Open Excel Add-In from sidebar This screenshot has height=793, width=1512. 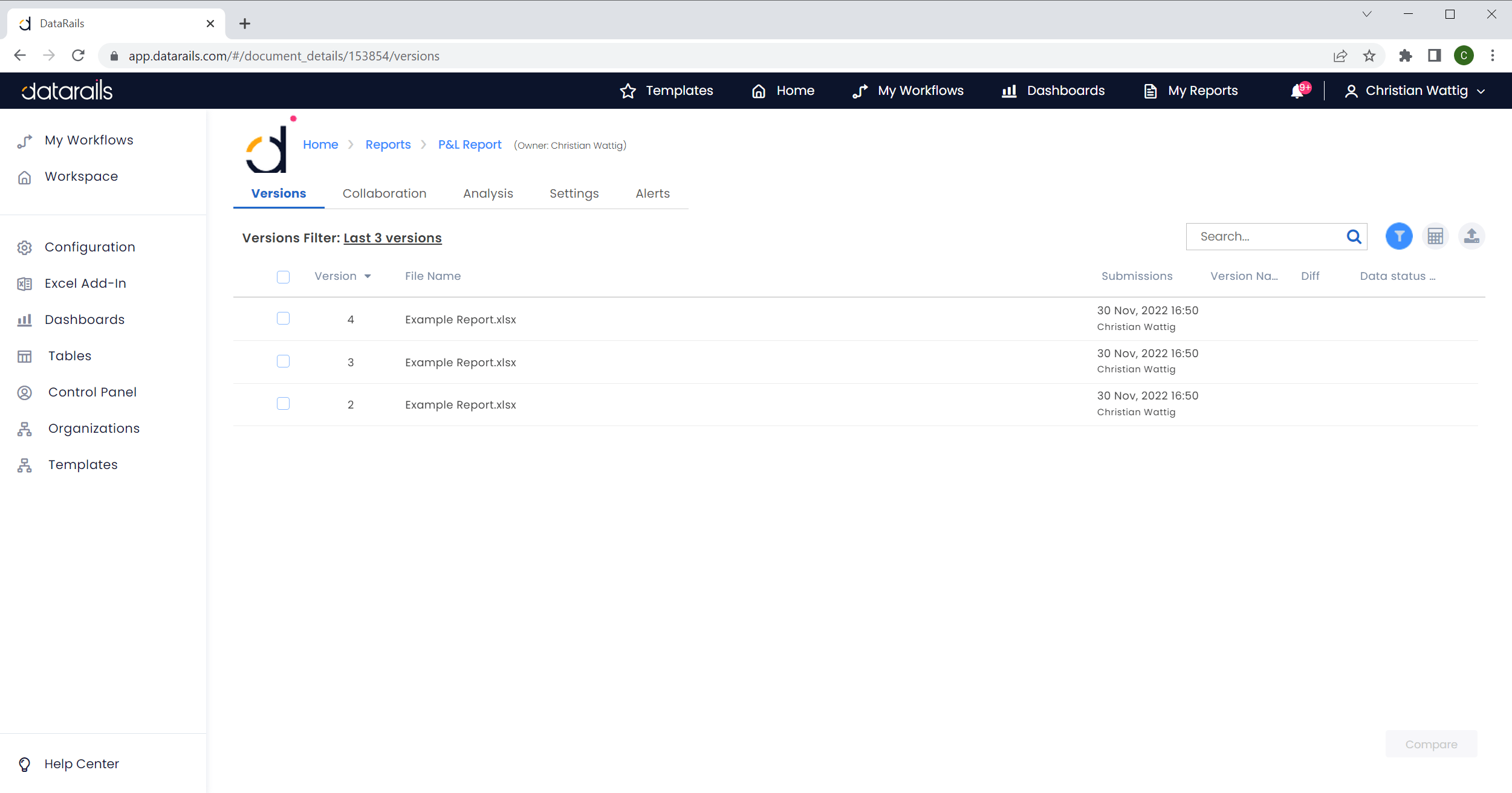[x=85, y=283]
